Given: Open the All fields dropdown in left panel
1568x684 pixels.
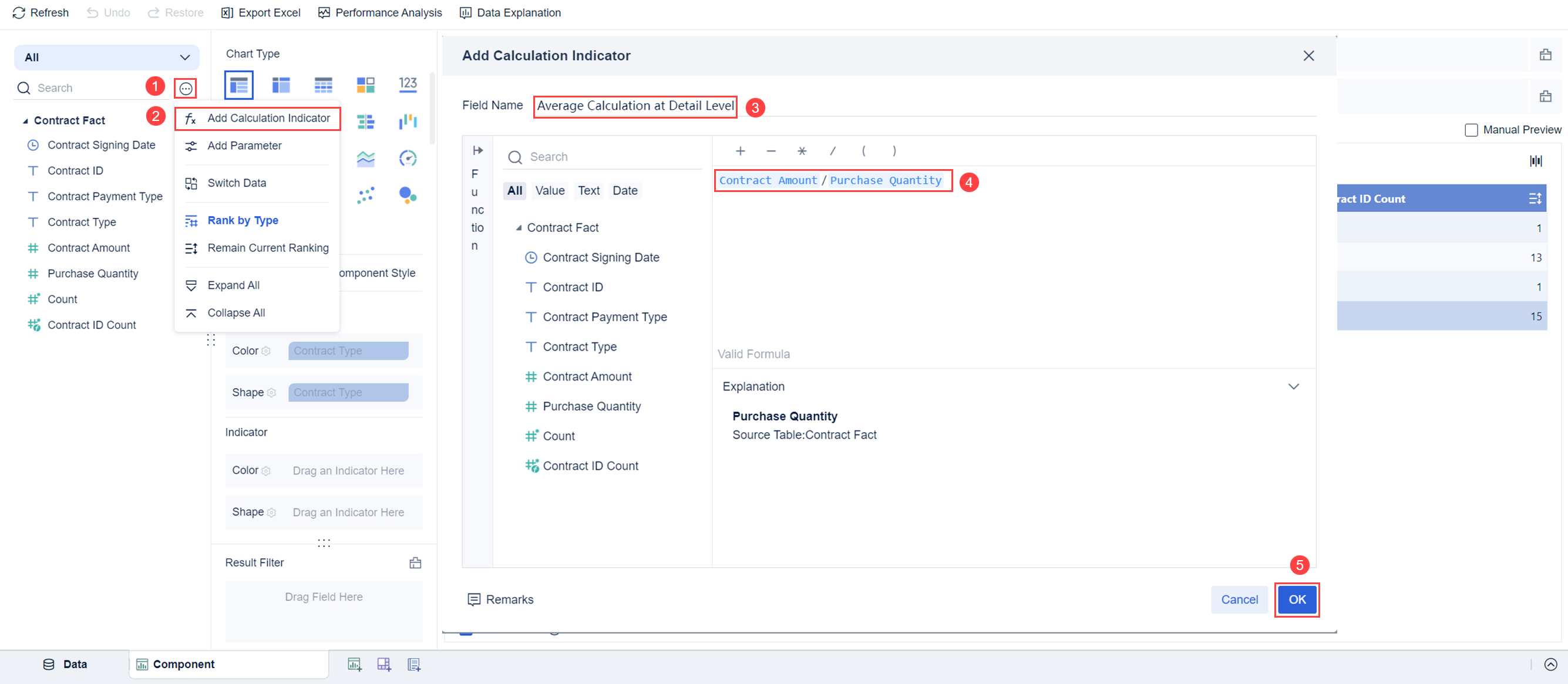Looking at the screenshot, I should [106, 56].
